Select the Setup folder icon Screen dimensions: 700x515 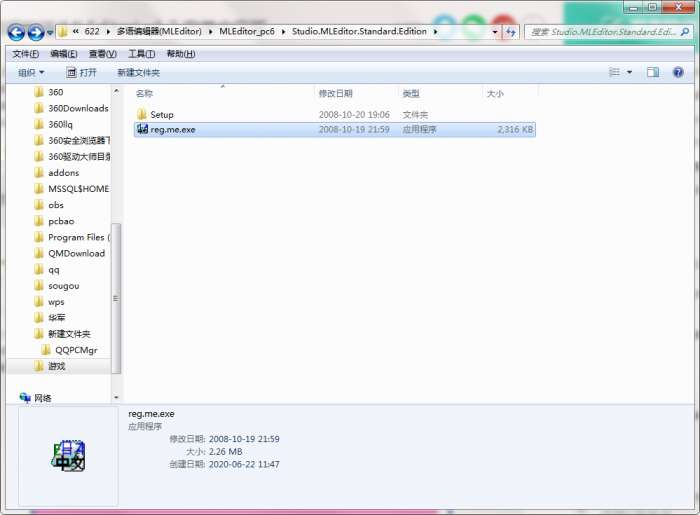click(142, 114)
